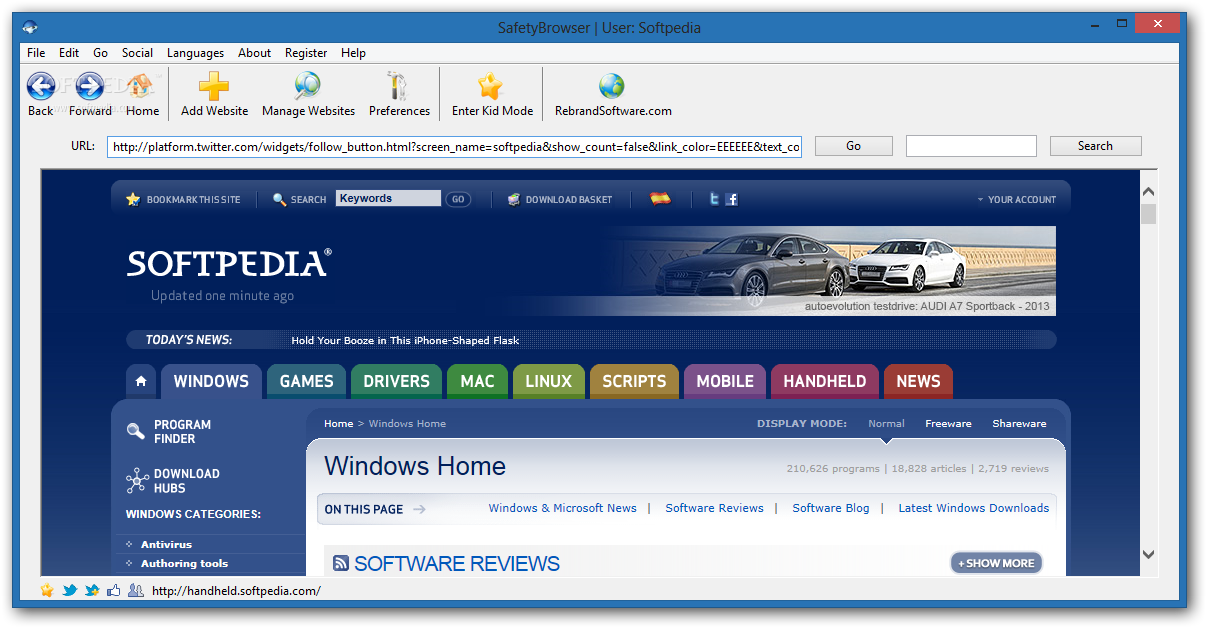Click the Add Website plus icon
1207x628 pixels.
coord(214,86)
